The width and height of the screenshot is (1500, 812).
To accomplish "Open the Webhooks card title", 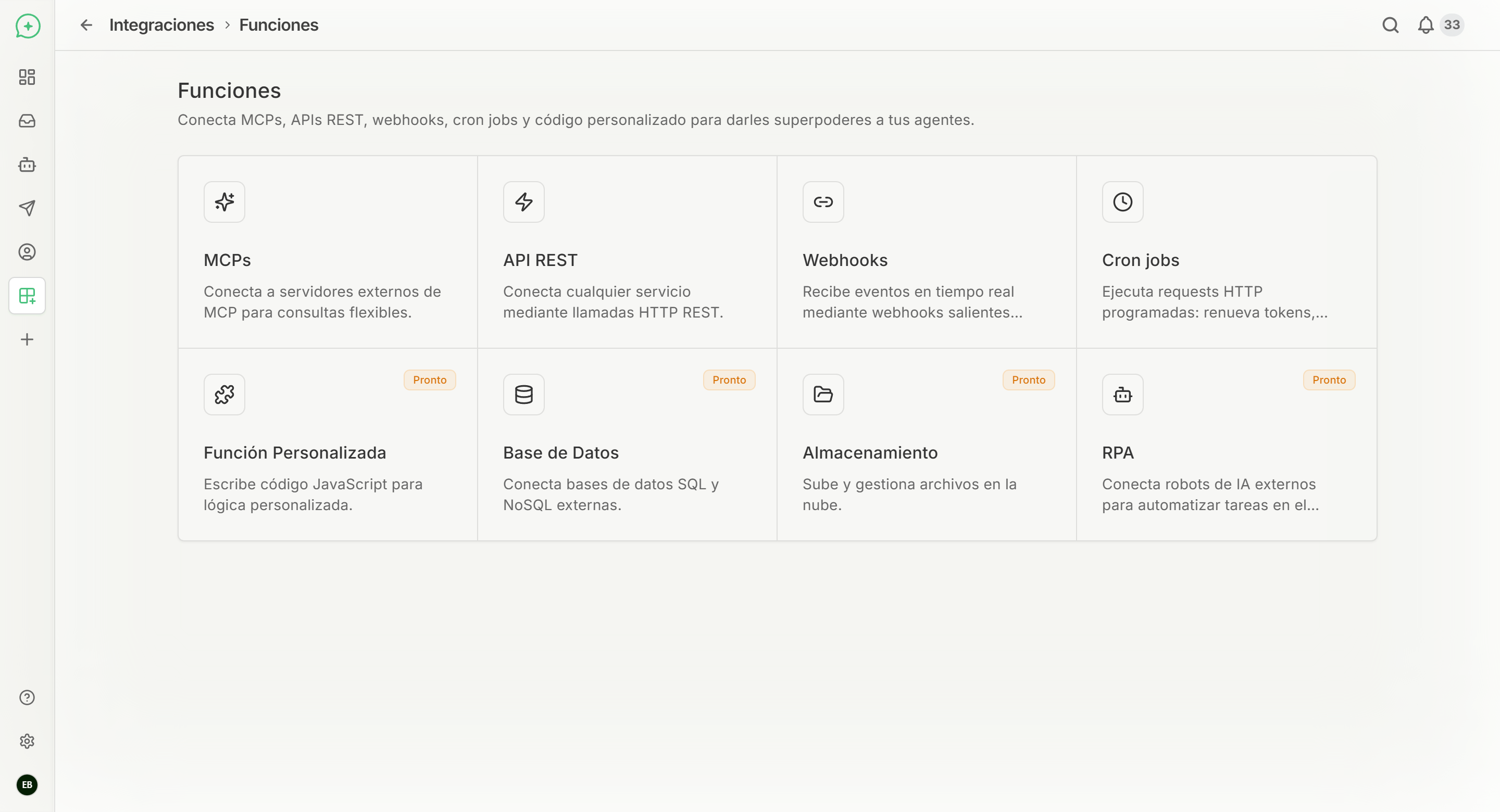I will [x=844, y=260].
